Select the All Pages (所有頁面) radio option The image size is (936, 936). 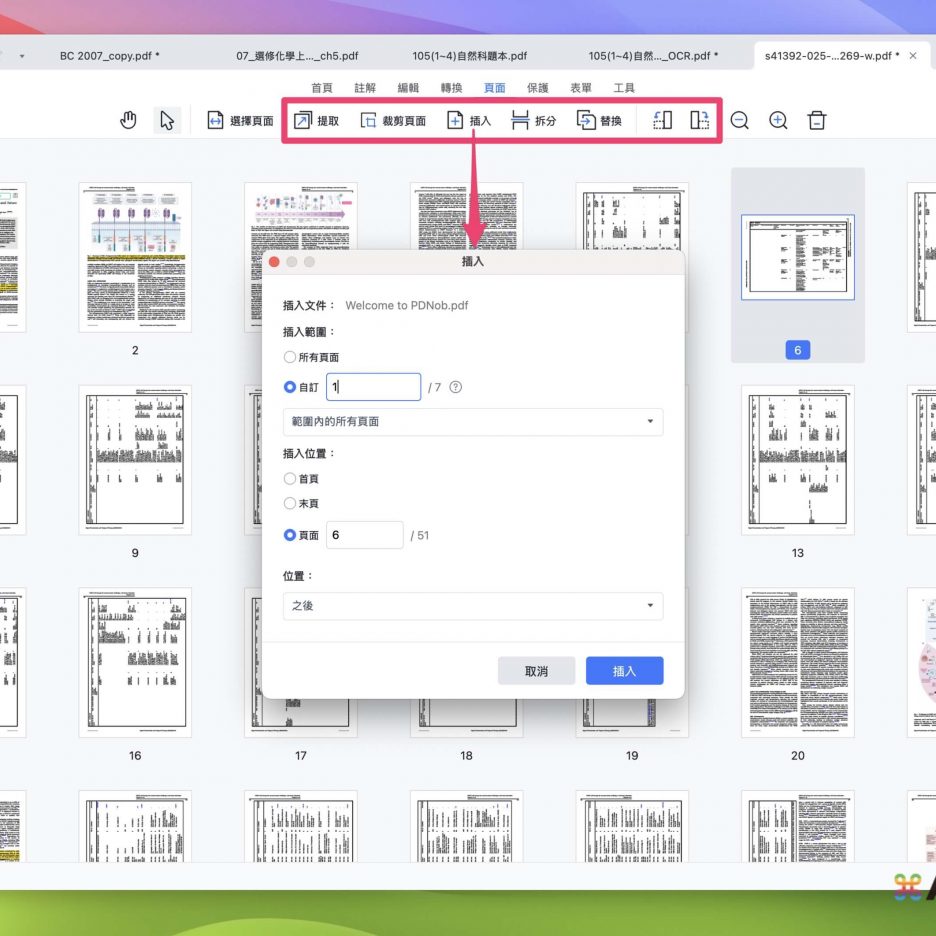click(290, 357)
